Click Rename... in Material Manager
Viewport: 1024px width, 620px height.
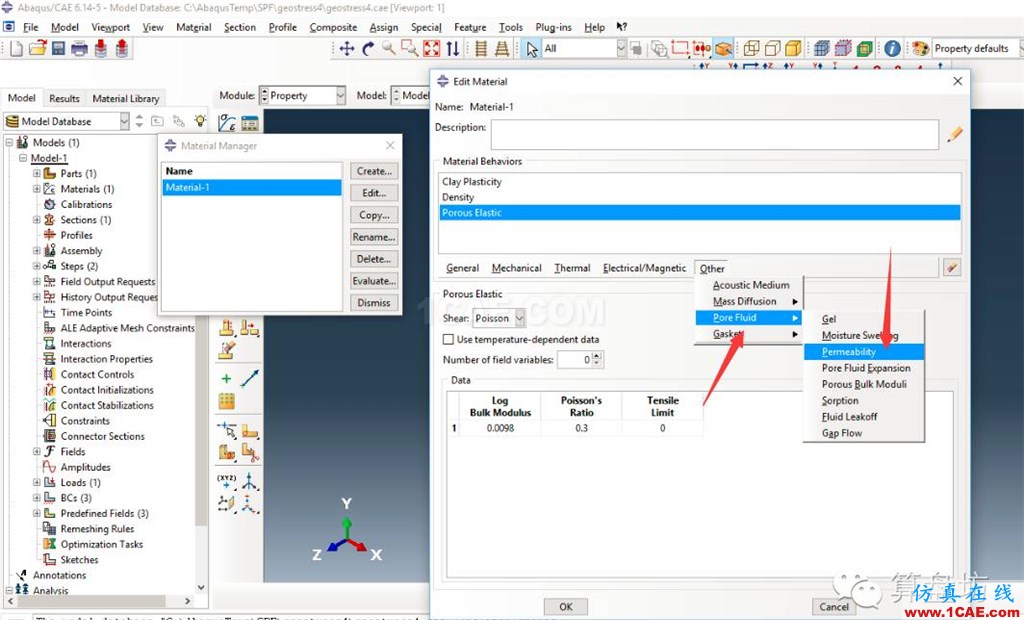point(374,237)
